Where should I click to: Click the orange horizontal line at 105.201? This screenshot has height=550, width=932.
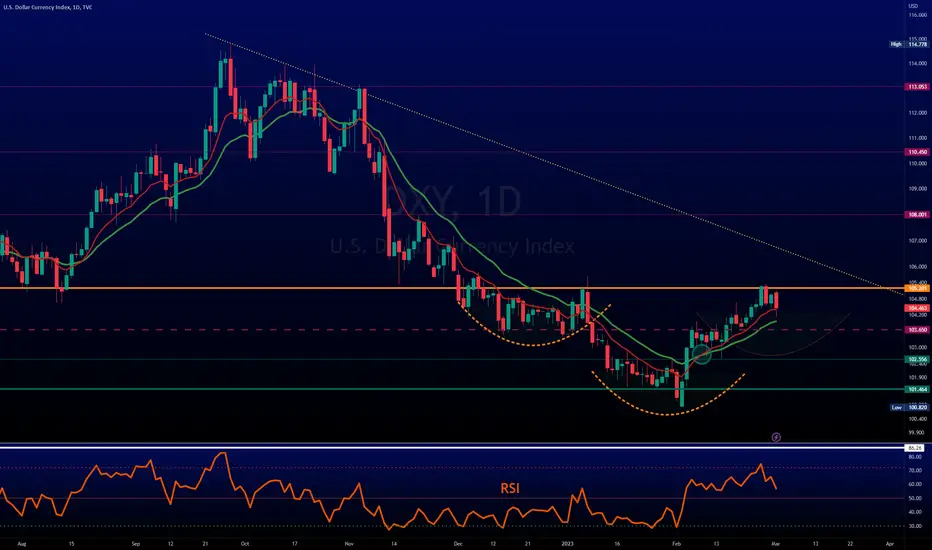coord(452,288)
